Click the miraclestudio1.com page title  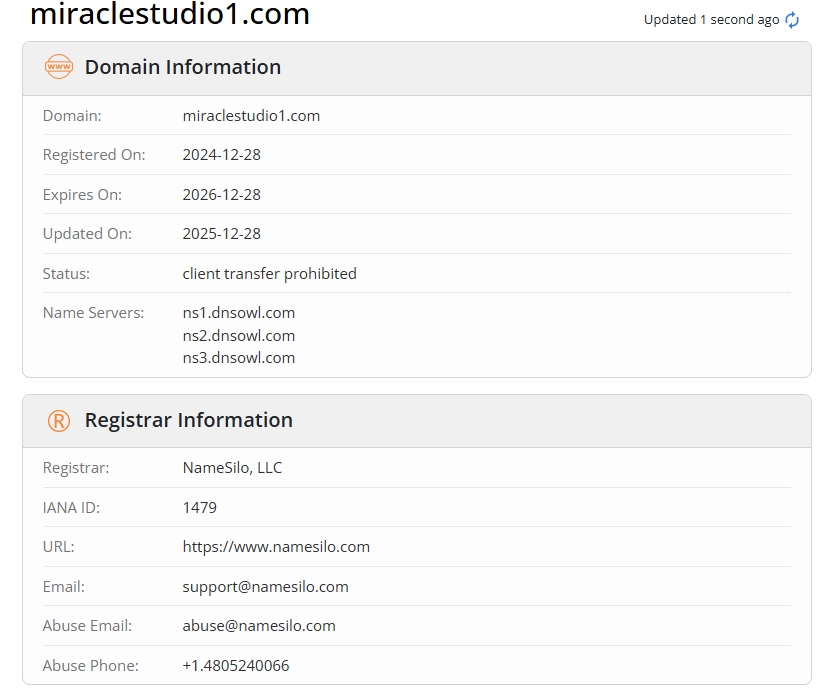(x=170, y=15)
